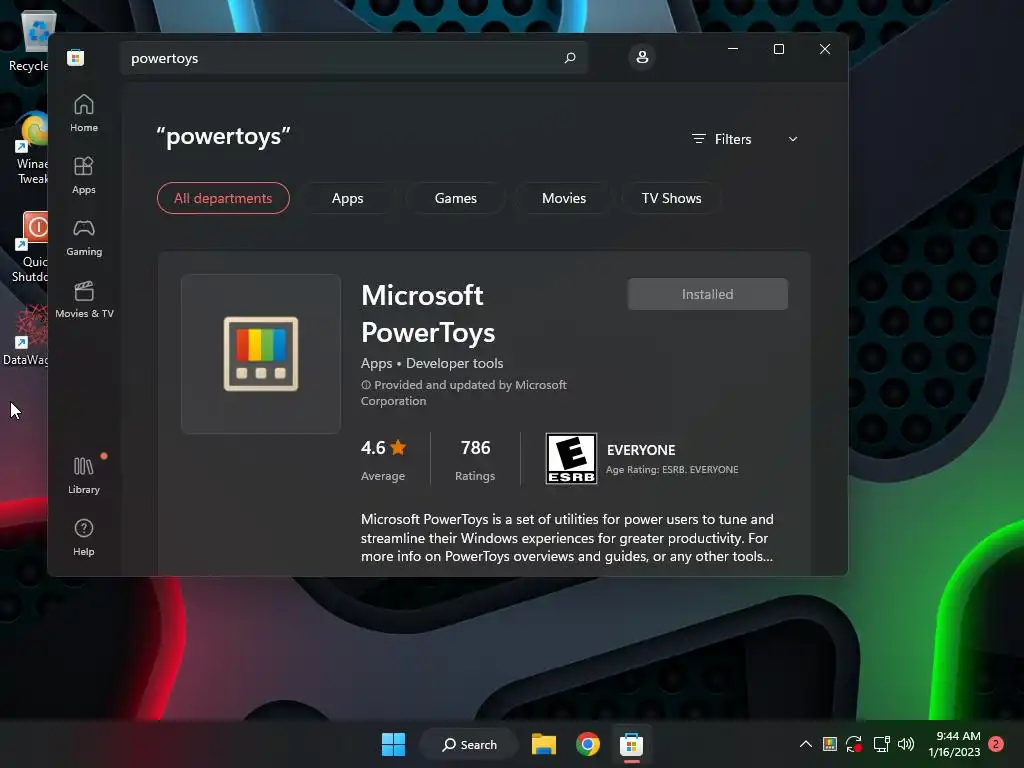
Task: Open the Windows Start menu
Action: 393,744
